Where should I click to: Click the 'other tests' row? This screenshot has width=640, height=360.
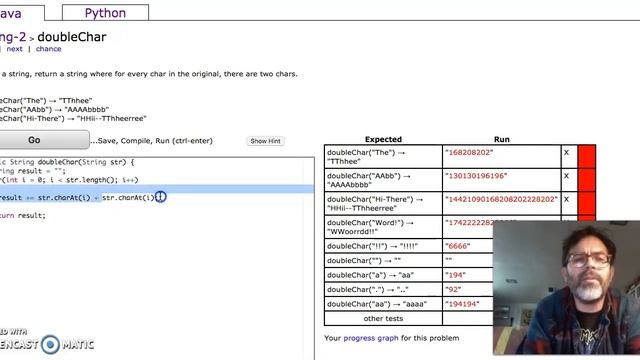pos(383,318)
